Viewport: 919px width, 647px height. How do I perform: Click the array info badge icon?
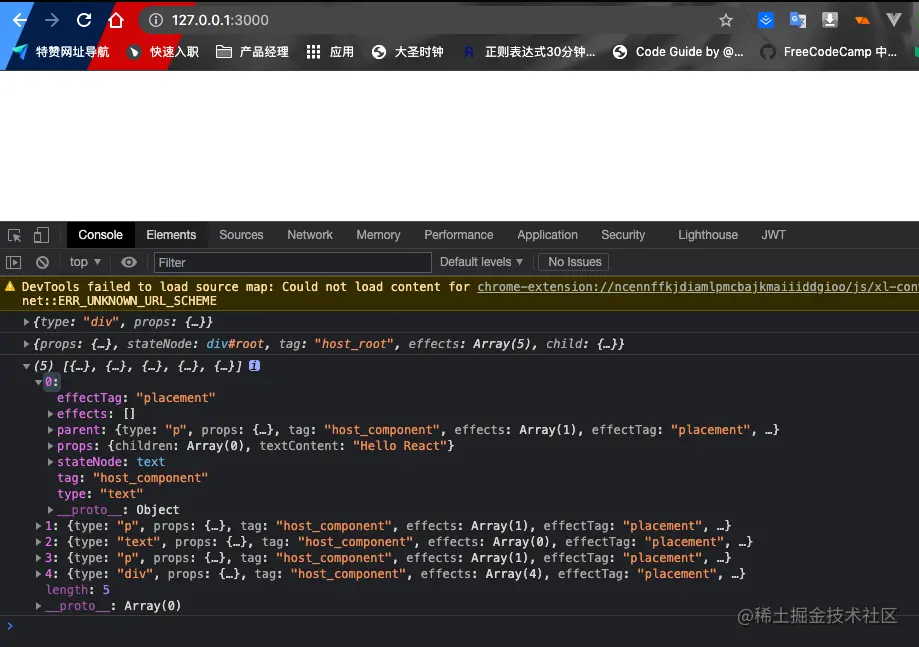[254, 366]
